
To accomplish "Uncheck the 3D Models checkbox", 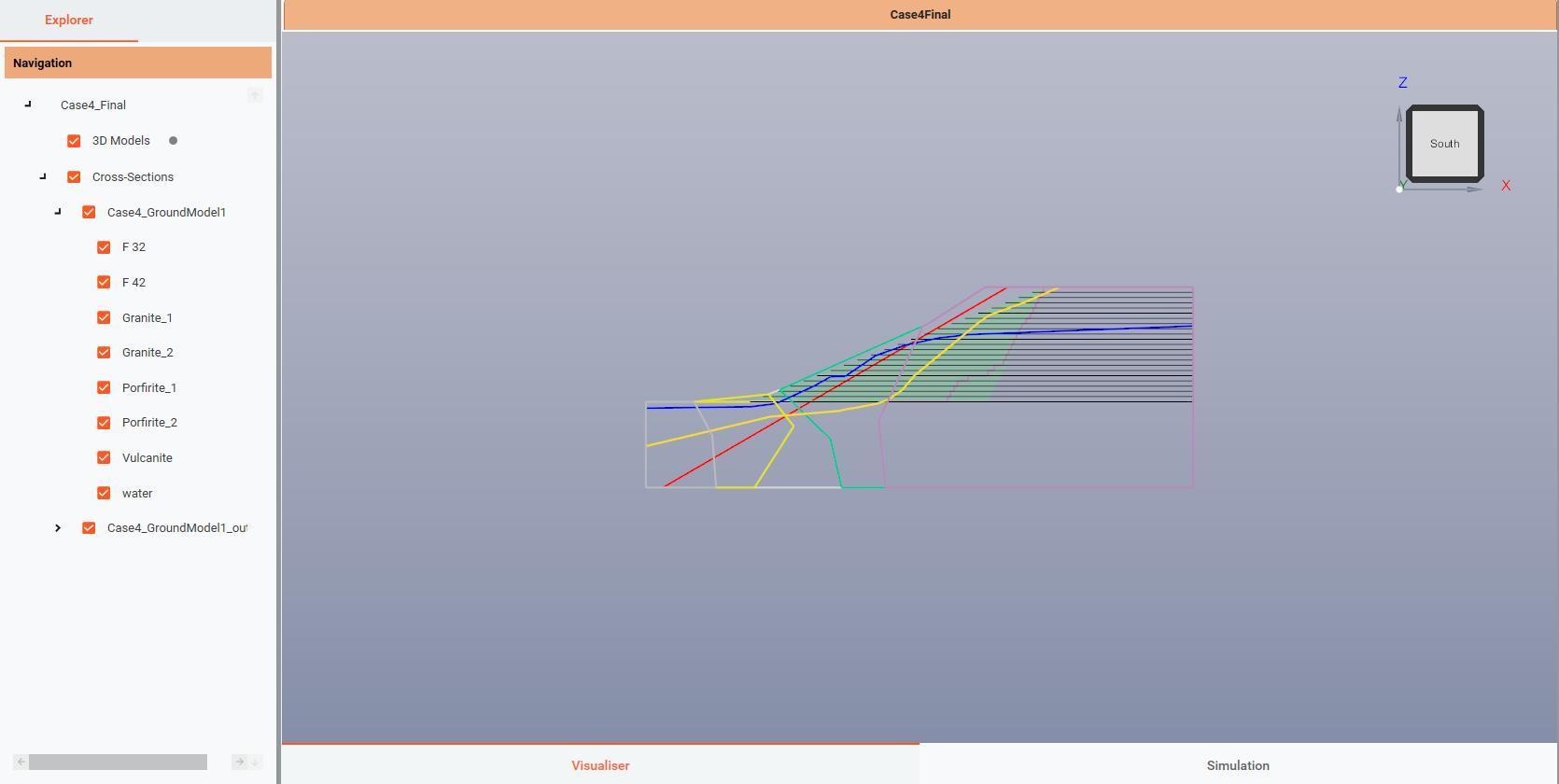I will 74,141.
